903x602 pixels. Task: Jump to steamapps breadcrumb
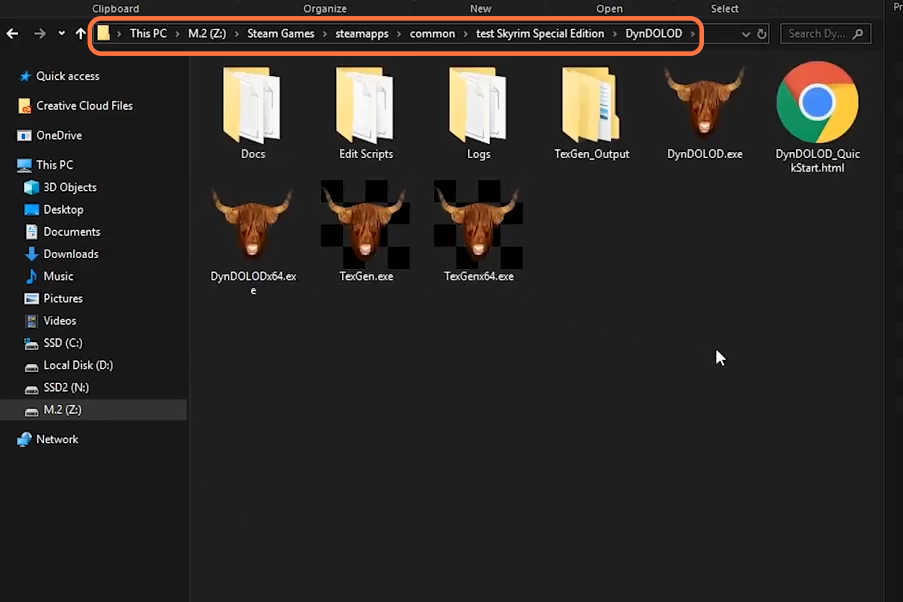pyautogui.click(x=362, y=33)
